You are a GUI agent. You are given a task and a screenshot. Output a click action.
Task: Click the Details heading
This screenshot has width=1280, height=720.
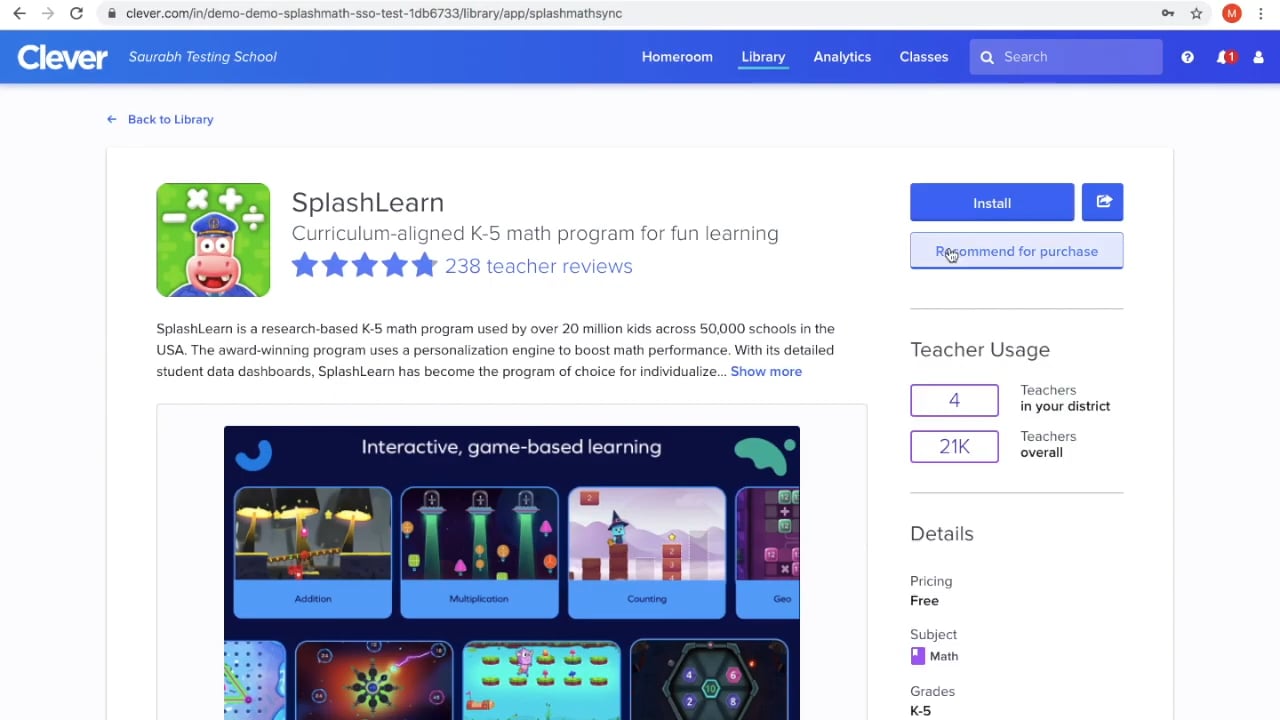pos(942,533)
